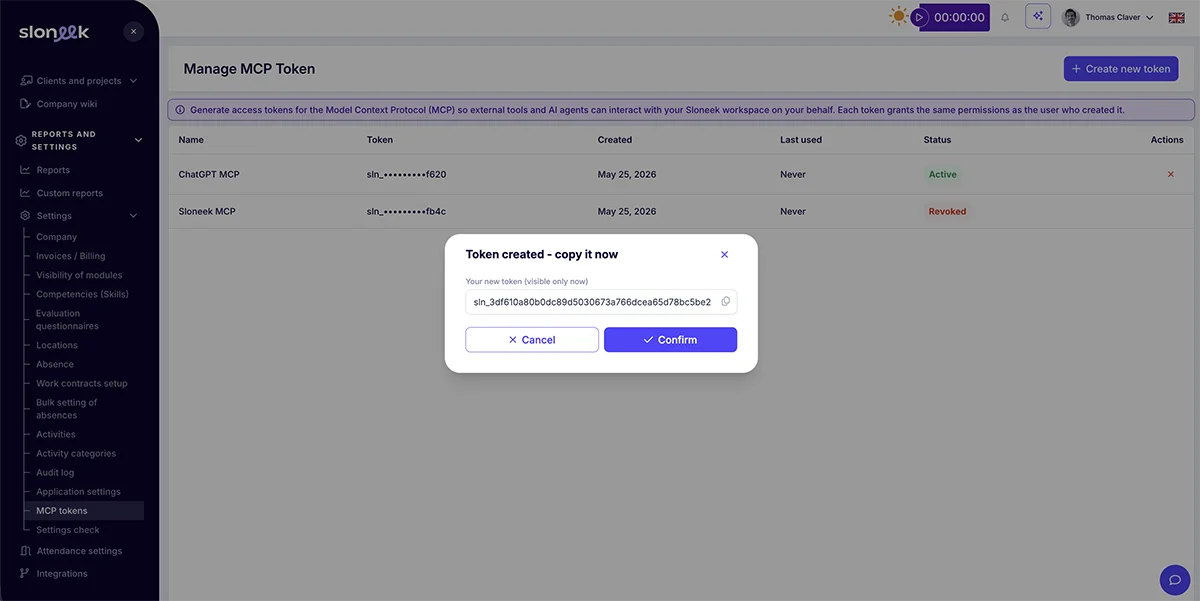Click the Reports chart icon
This screenshot has width=1200, height=601.
(x=25, y=170)
